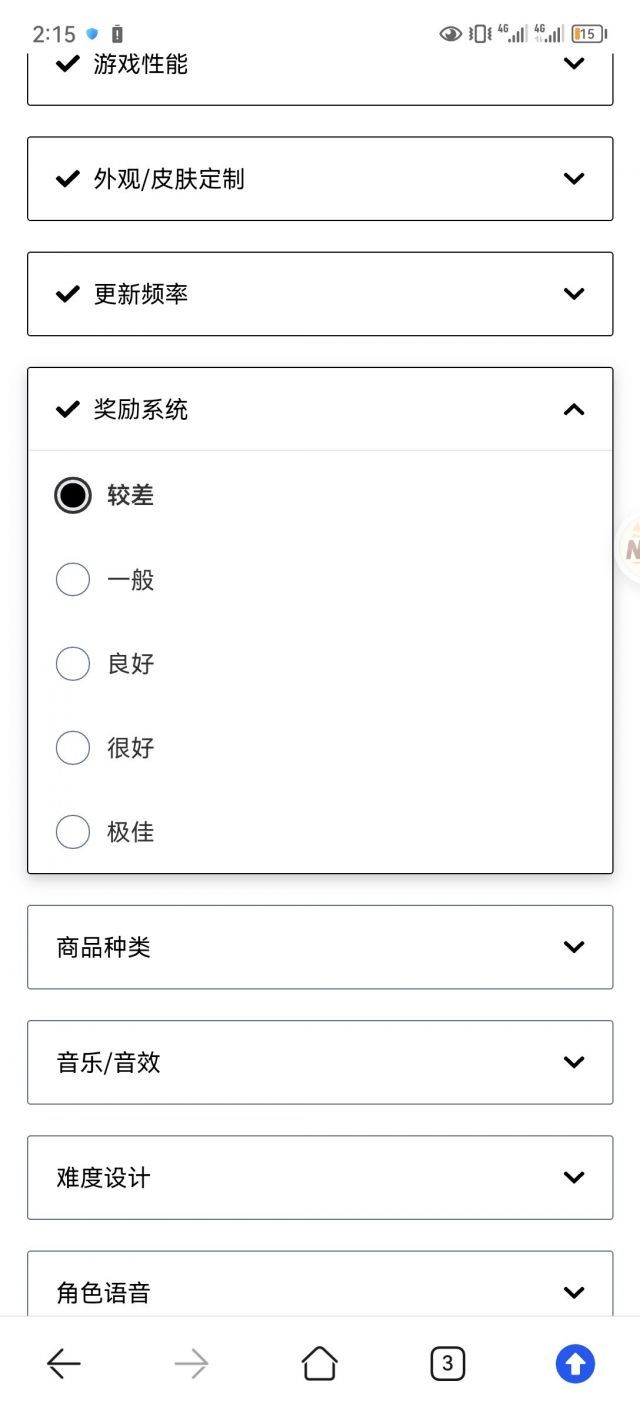Select the 良好 radio option

pyautogui.click(x=73, y=663)
